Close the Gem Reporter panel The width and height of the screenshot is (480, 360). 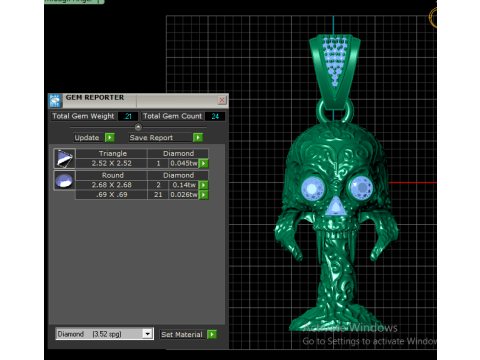click(x=222, y=100)
